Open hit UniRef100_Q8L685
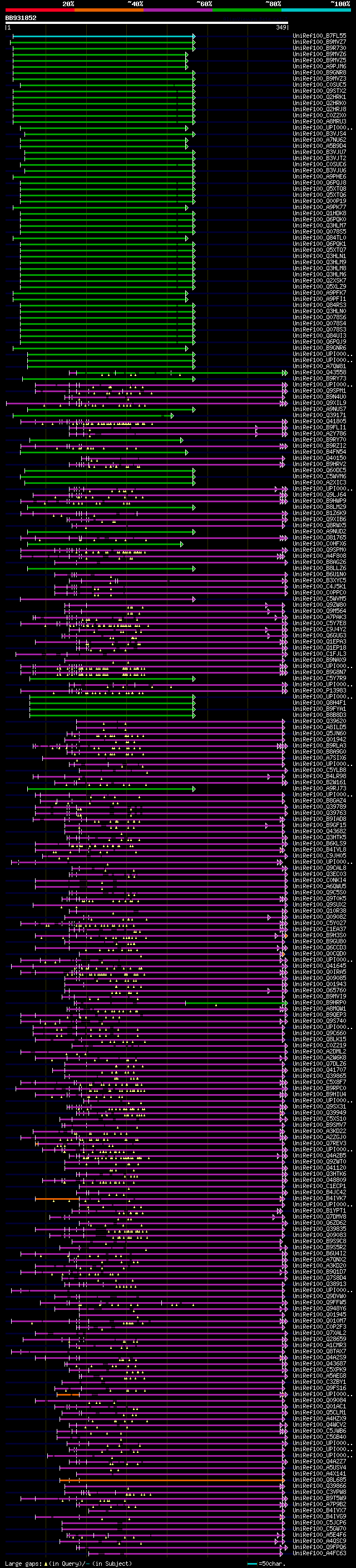The image size is (356, 1568). [319, 1480]
